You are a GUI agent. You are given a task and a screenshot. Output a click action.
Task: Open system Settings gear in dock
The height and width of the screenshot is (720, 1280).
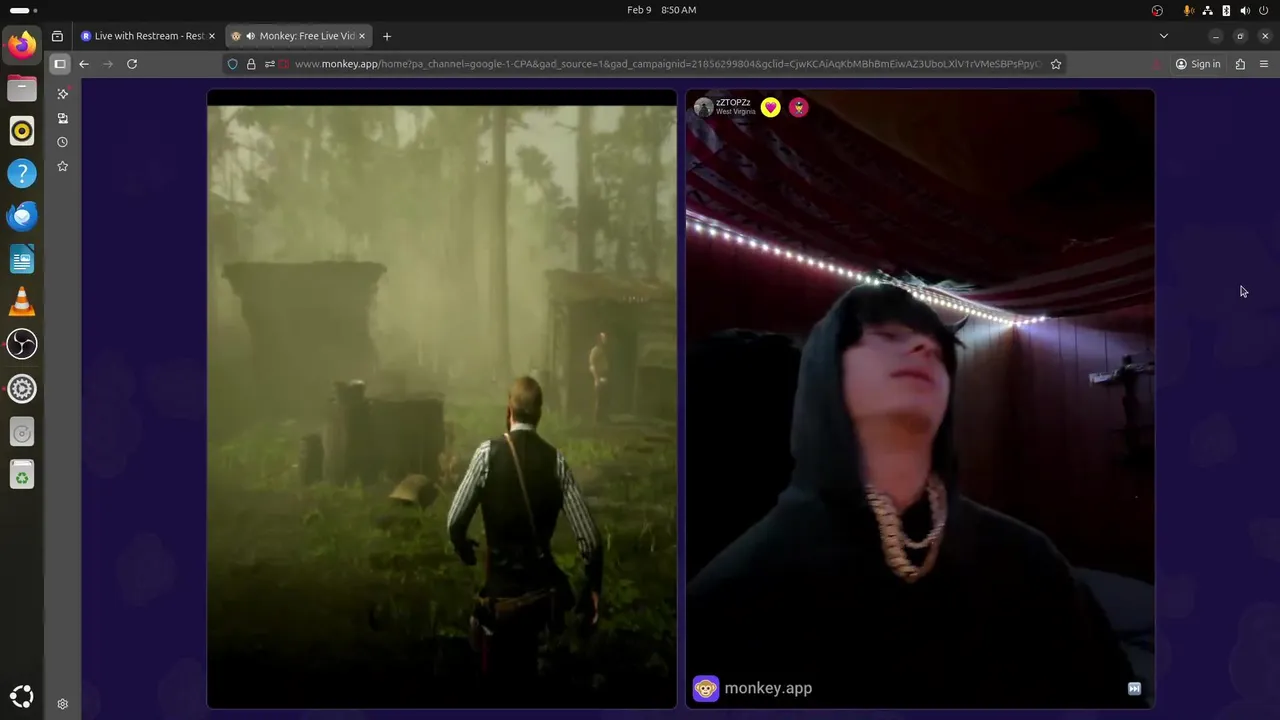point(22,388)
